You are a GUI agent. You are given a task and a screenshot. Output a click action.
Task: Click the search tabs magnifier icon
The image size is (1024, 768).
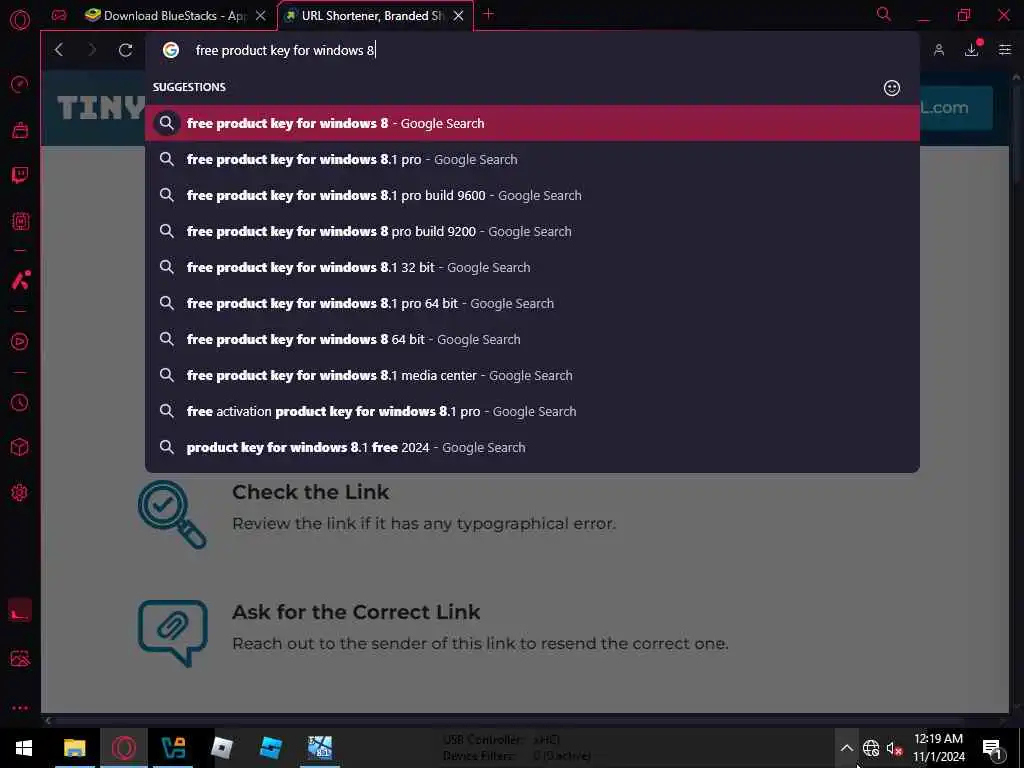[x=883, y=14]
